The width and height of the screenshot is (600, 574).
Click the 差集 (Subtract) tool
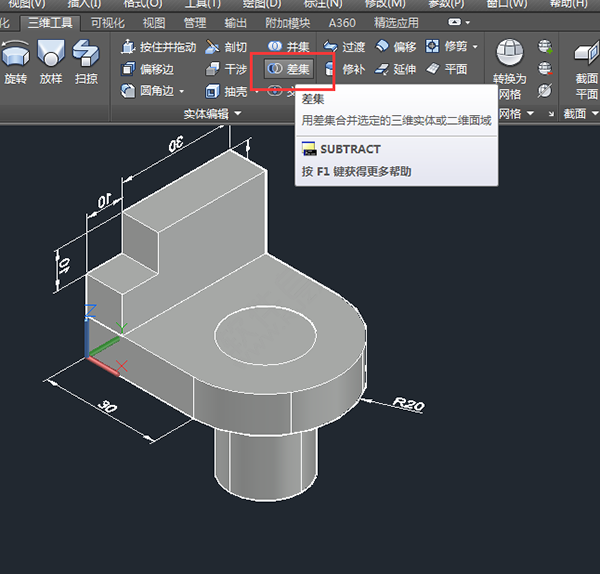tap(289, 69)
